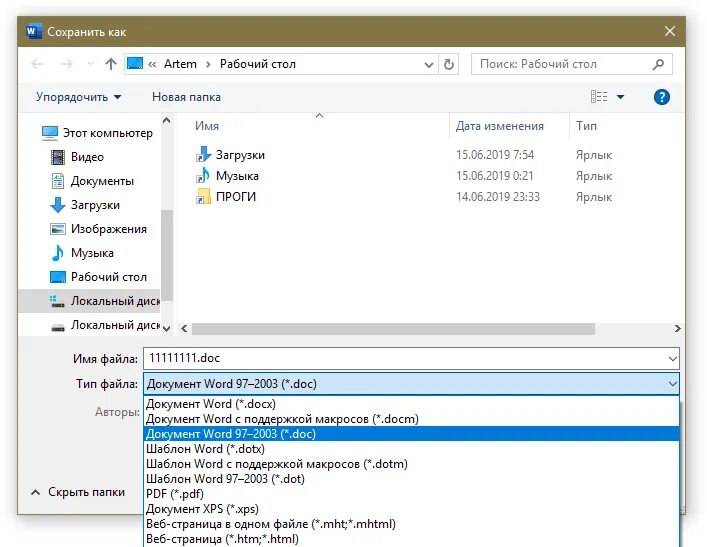Click sidebar scrollbar down arrow
This screenshot has height=547, width=707.
click(166, 329)
